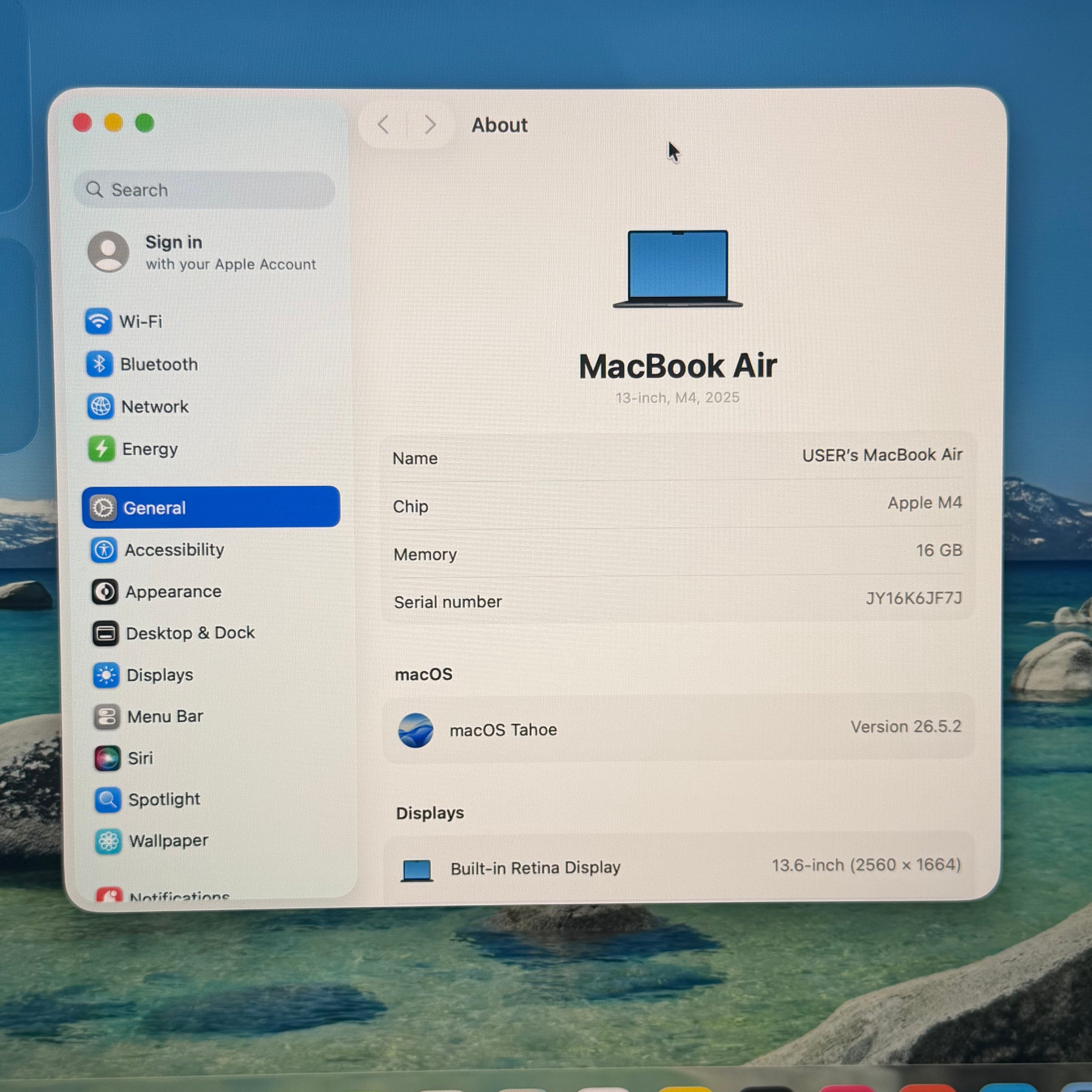The image size is (1092, 1092).
Task: Edit the name USER's MacBook Air
Action: (882, 455)
